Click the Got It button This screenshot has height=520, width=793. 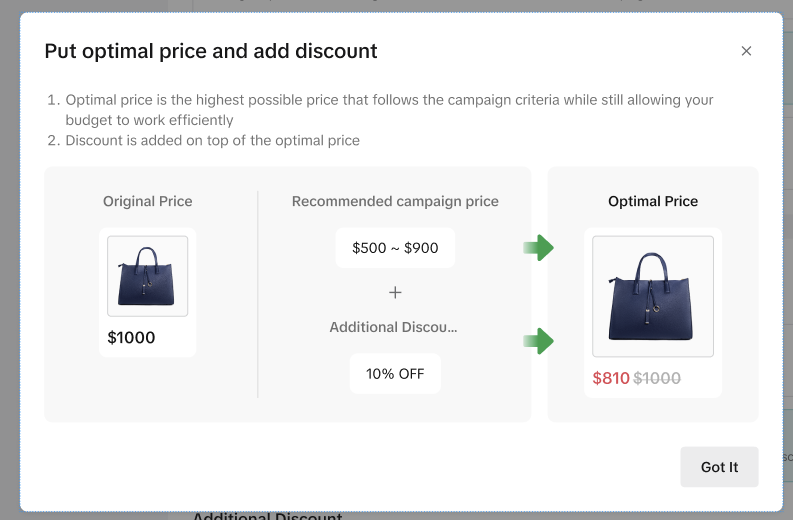pos(719,467)
